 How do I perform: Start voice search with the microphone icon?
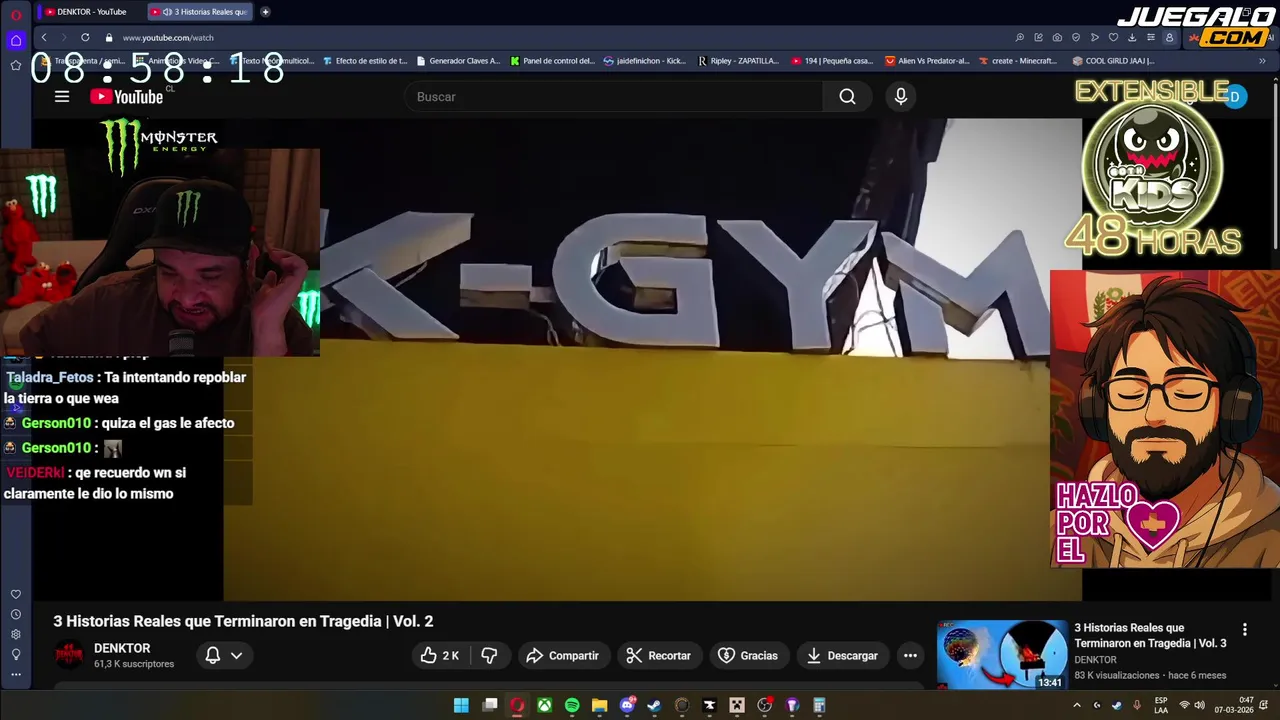[901, 97]
